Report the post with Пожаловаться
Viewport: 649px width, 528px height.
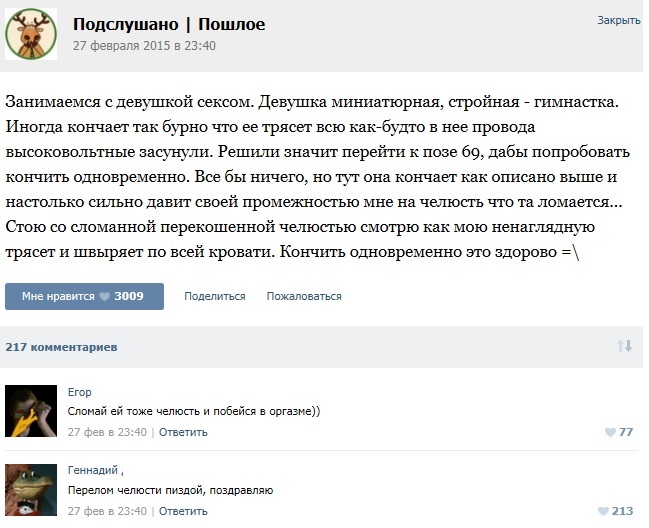[x=304, y=296]
